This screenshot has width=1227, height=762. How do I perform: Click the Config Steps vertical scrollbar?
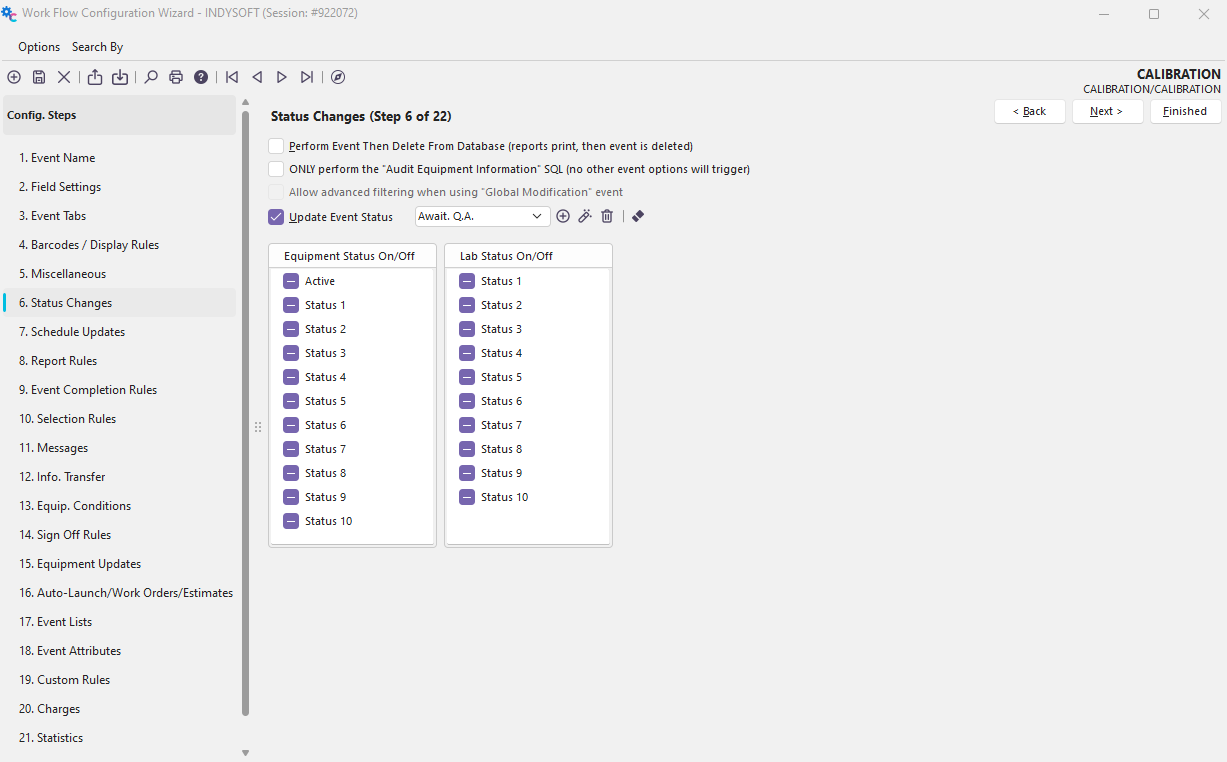246,400
